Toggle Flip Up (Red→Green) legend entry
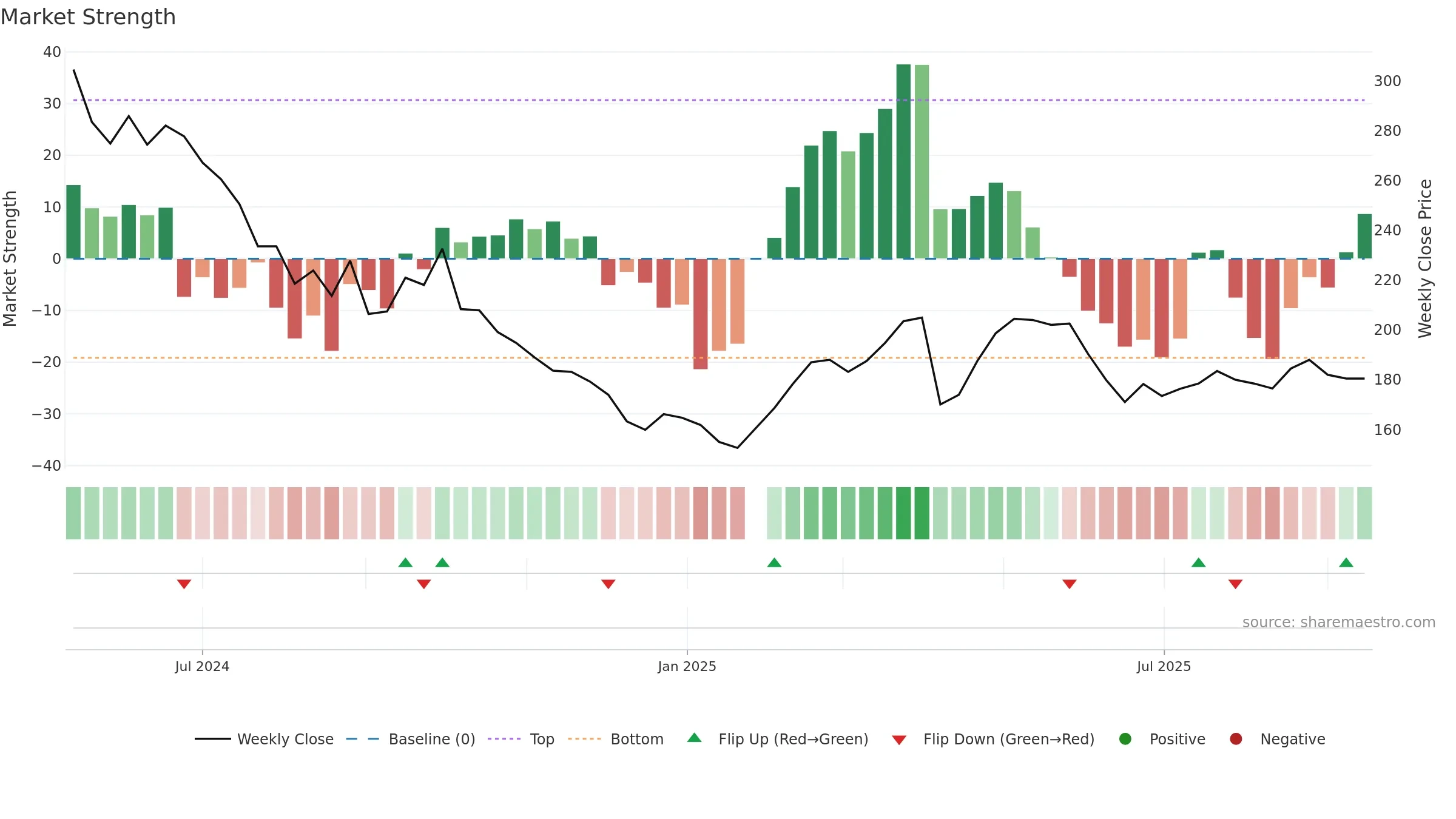1456x819 pixels. (778, 739)
